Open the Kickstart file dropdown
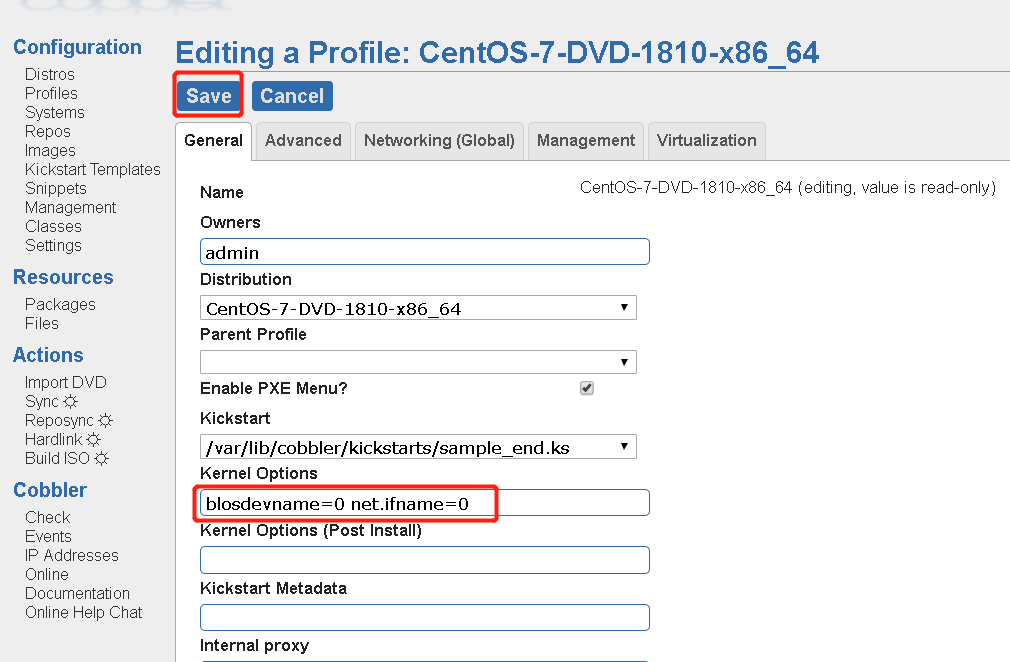 pyautogui.click(x=418, y=447)
